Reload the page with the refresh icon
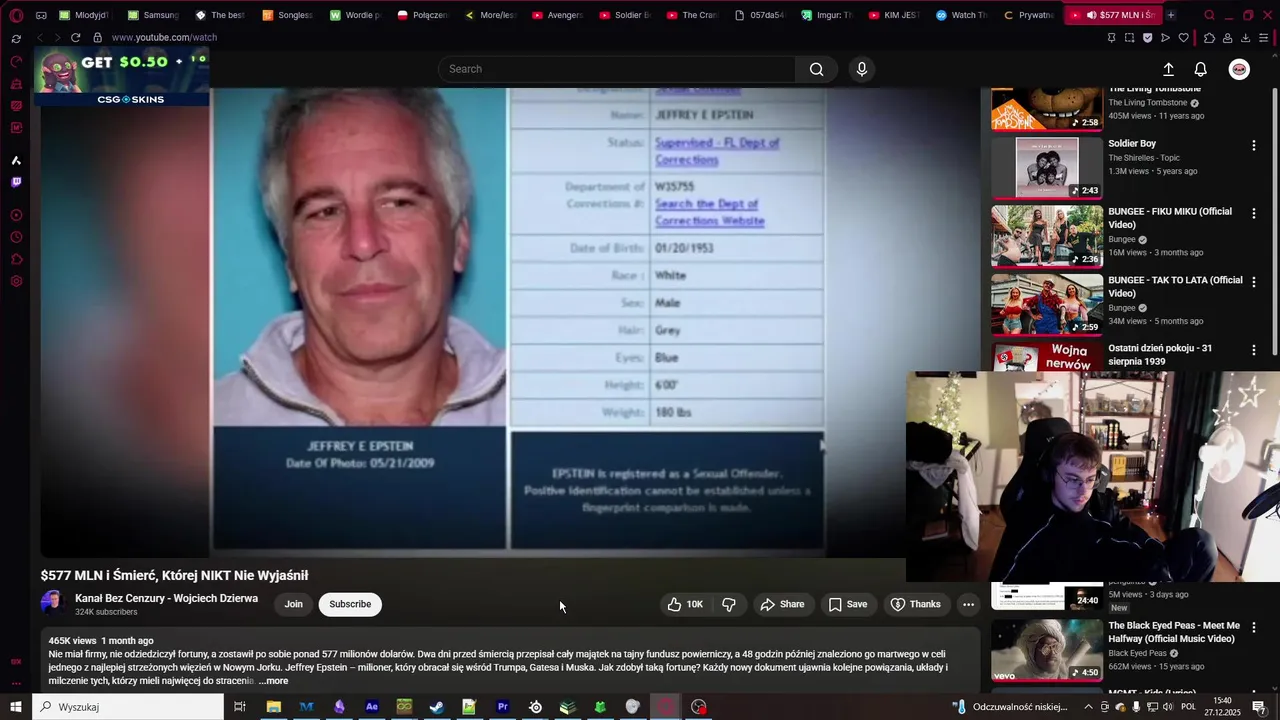The image size is (1280, 720). [75, 37]
